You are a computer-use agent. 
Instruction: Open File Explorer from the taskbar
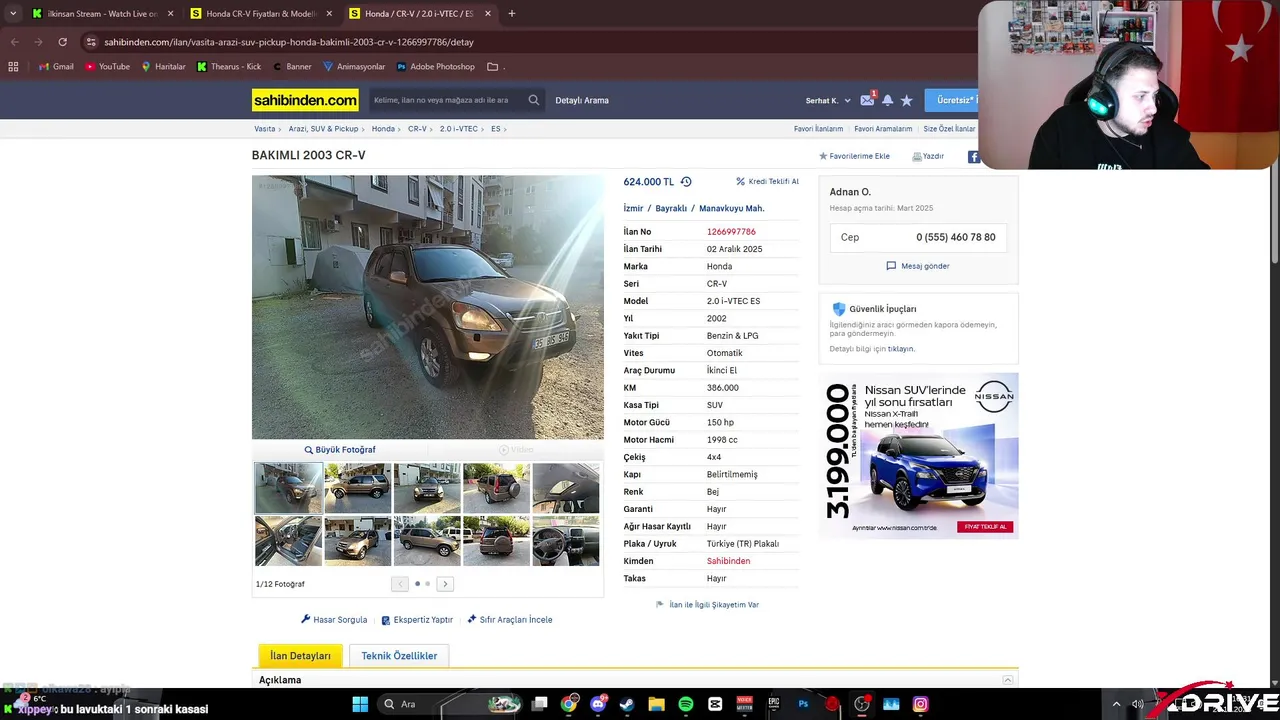(656, 704)
